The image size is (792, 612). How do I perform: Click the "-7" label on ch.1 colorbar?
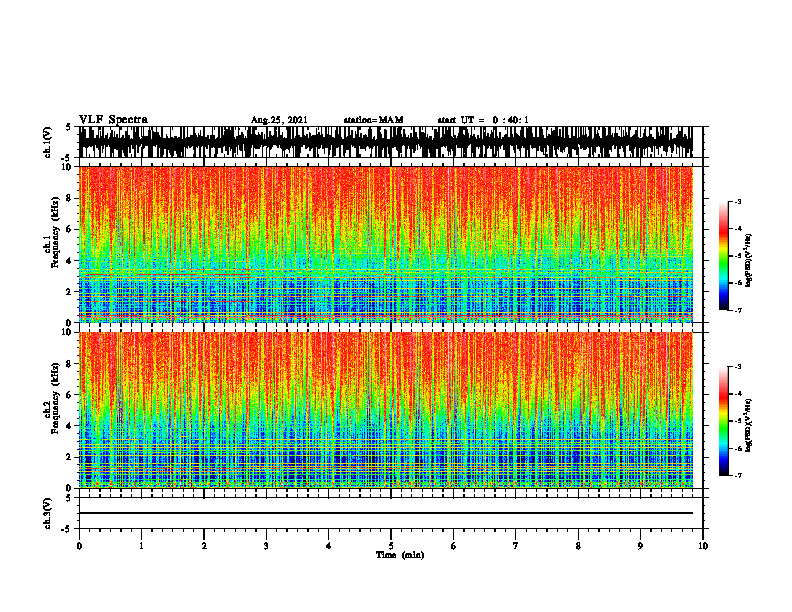(x=737, y=310)
